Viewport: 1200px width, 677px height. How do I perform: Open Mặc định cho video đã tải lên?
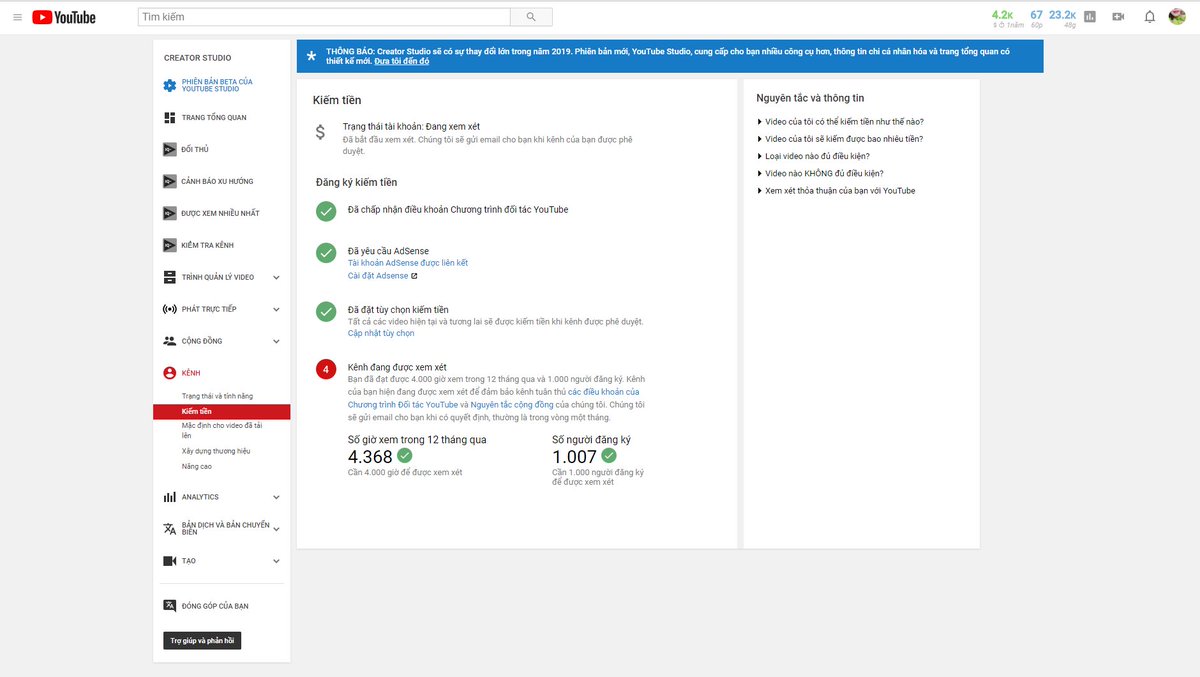coord(222,430)
